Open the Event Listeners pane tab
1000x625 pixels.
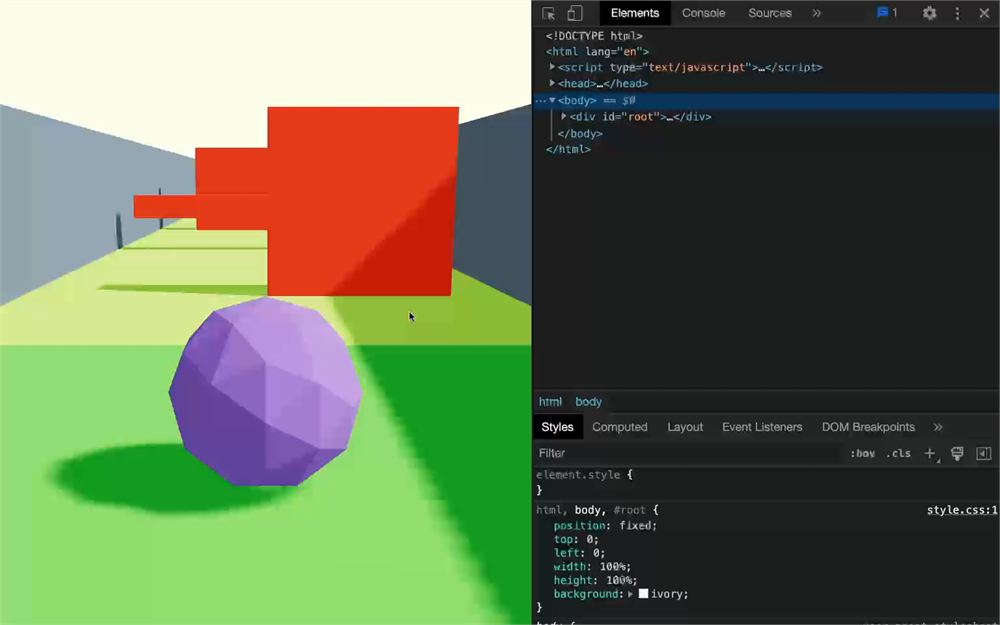pos(762,427)
